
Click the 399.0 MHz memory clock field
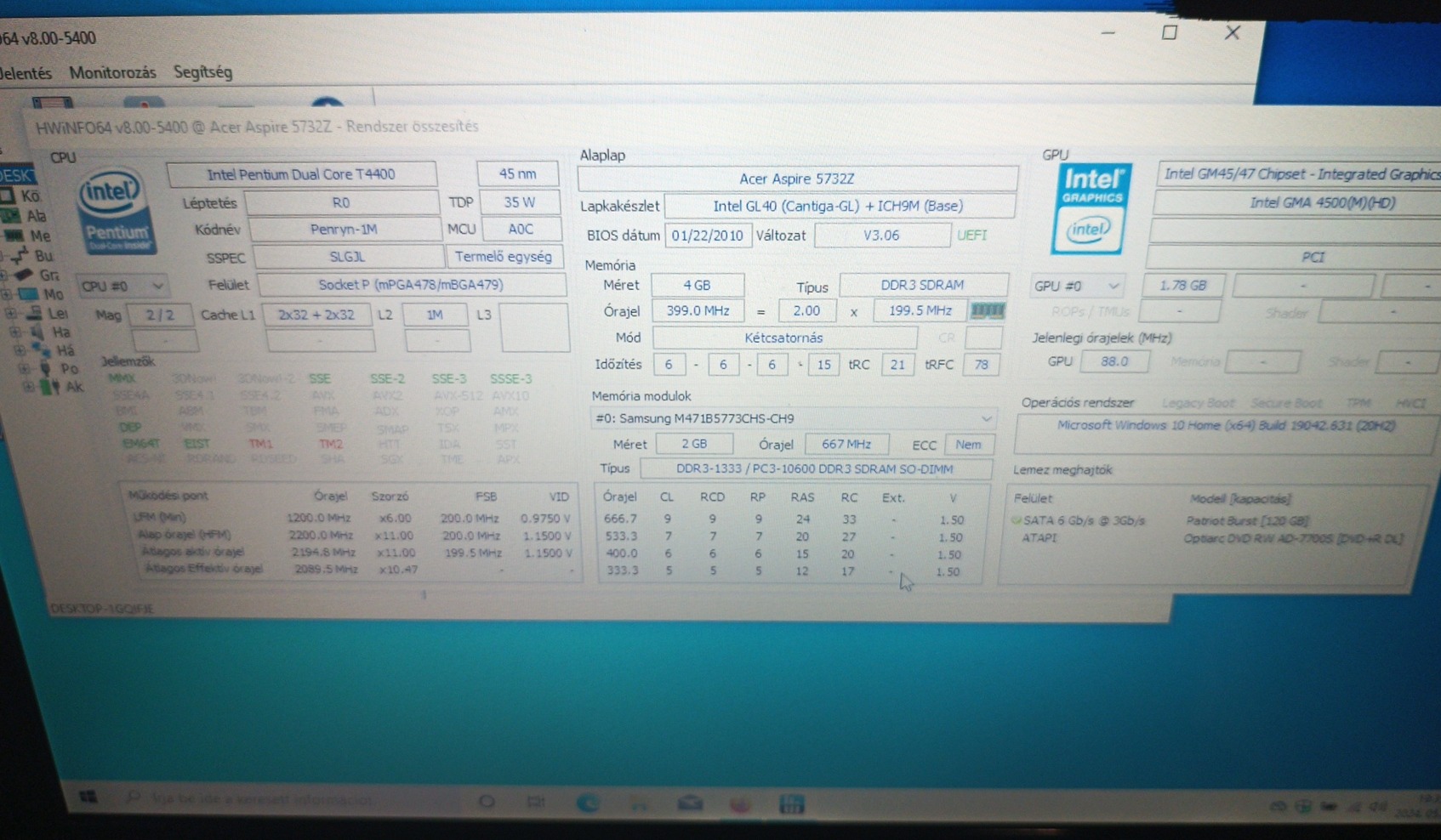pos(698,311)
